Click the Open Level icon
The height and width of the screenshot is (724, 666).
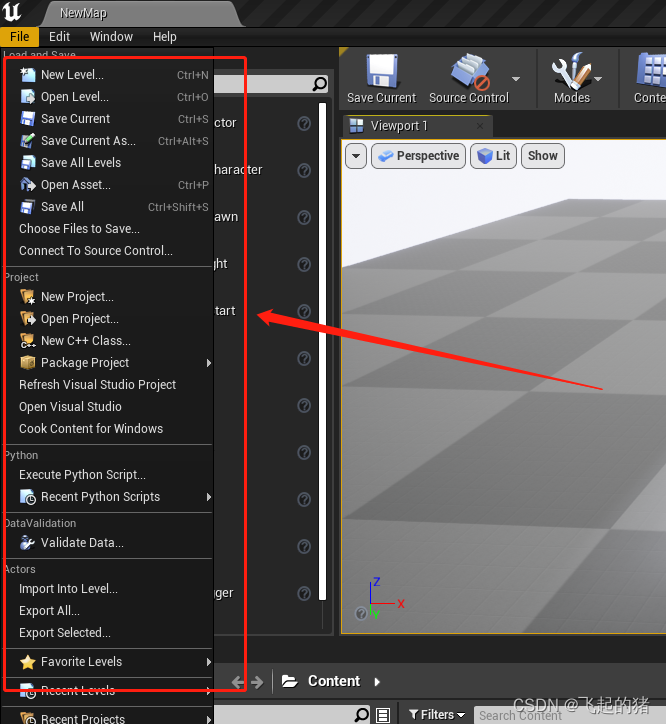pyautogui.click(x=28, y=97)
